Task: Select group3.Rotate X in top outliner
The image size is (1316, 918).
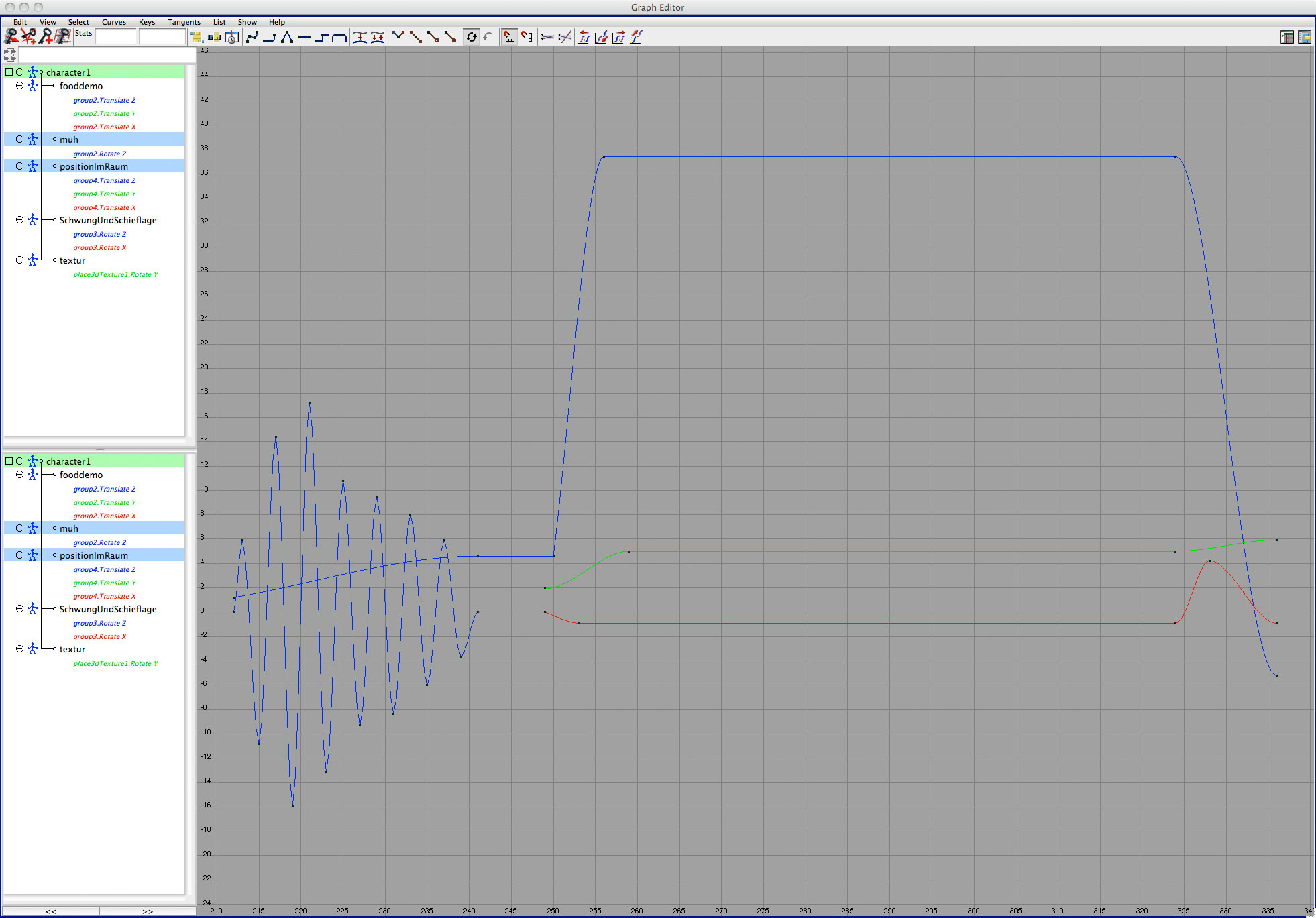Action: click(x=99, y=247)
